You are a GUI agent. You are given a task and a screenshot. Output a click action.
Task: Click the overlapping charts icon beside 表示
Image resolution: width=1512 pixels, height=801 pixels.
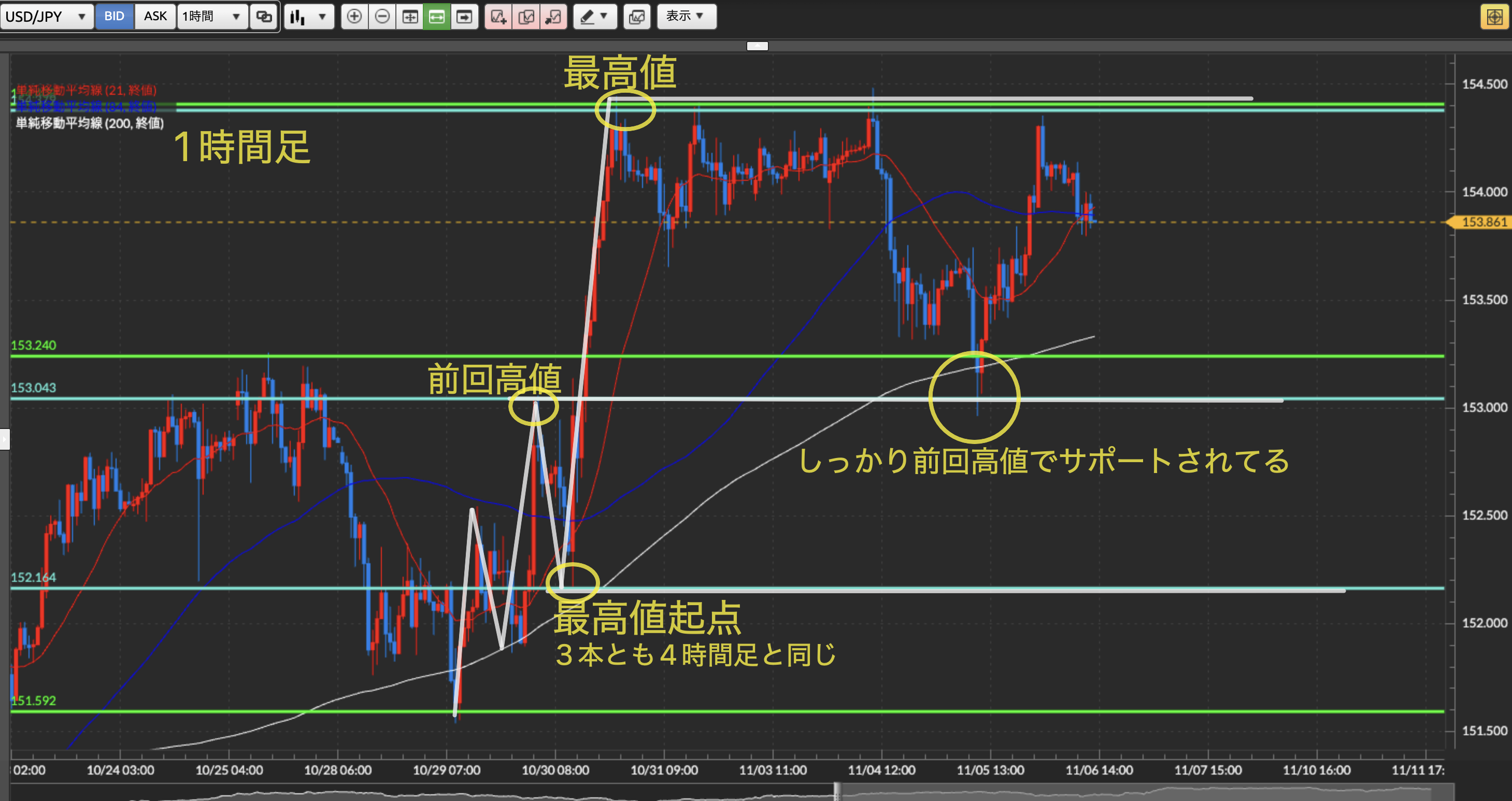(x=637, y=17)
